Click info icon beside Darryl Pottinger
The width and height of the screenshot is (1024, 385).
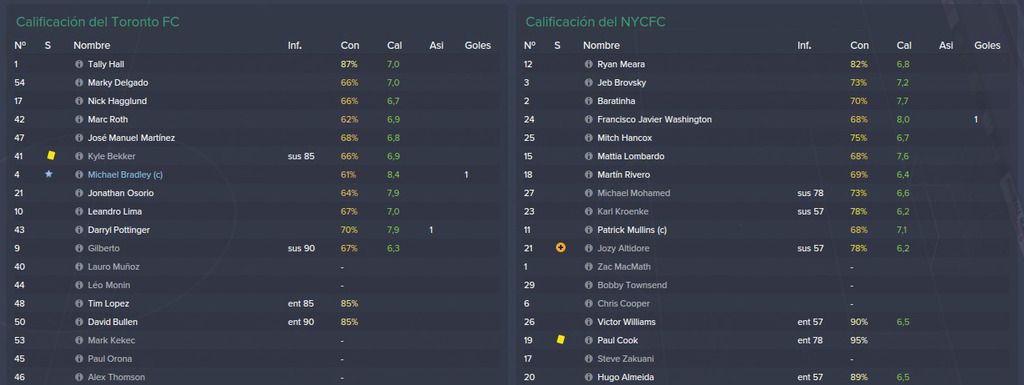point(79,230)
